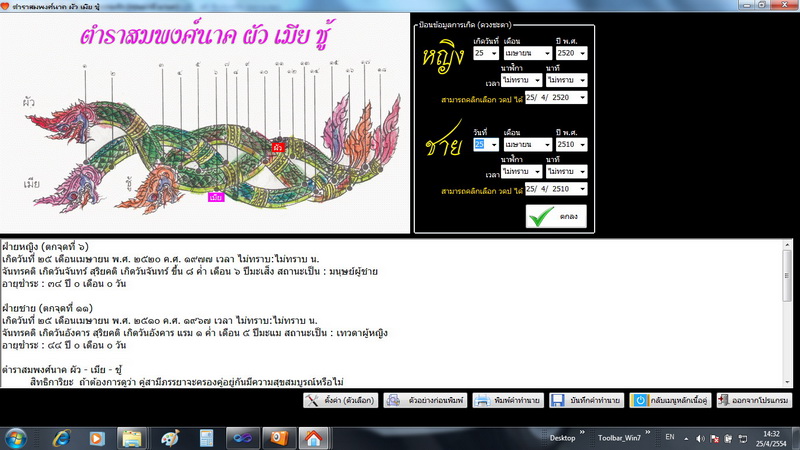The image size is (800, 450).
Task: Open the female birth year 2520 dropdown
Action: 571,53
